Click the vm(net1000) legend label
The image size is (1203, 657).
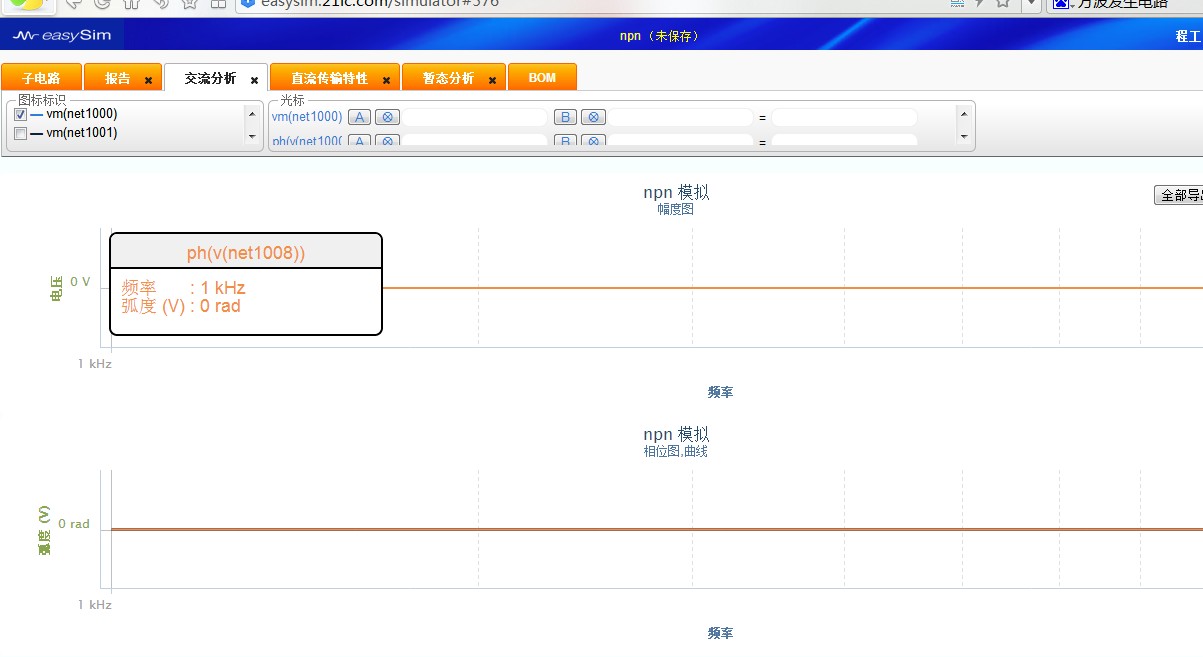(82, 114)
